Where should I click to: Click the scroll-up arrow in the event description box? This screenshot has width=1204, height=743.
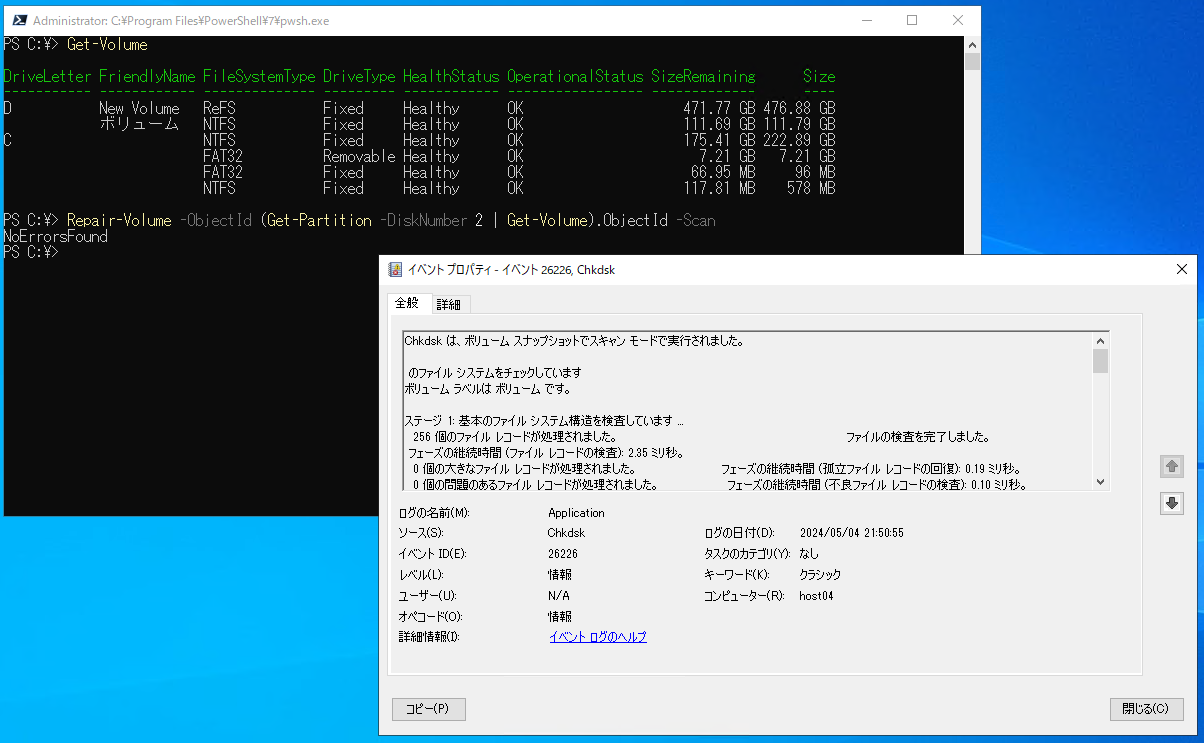point(1100,340)
